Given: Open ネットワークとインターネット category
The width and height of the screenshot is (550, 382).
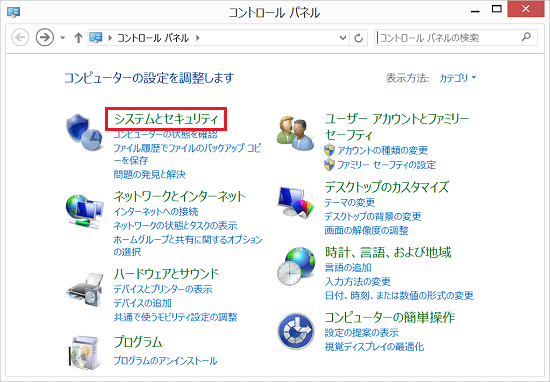Looking at the screenshot, I should point(179,196).
